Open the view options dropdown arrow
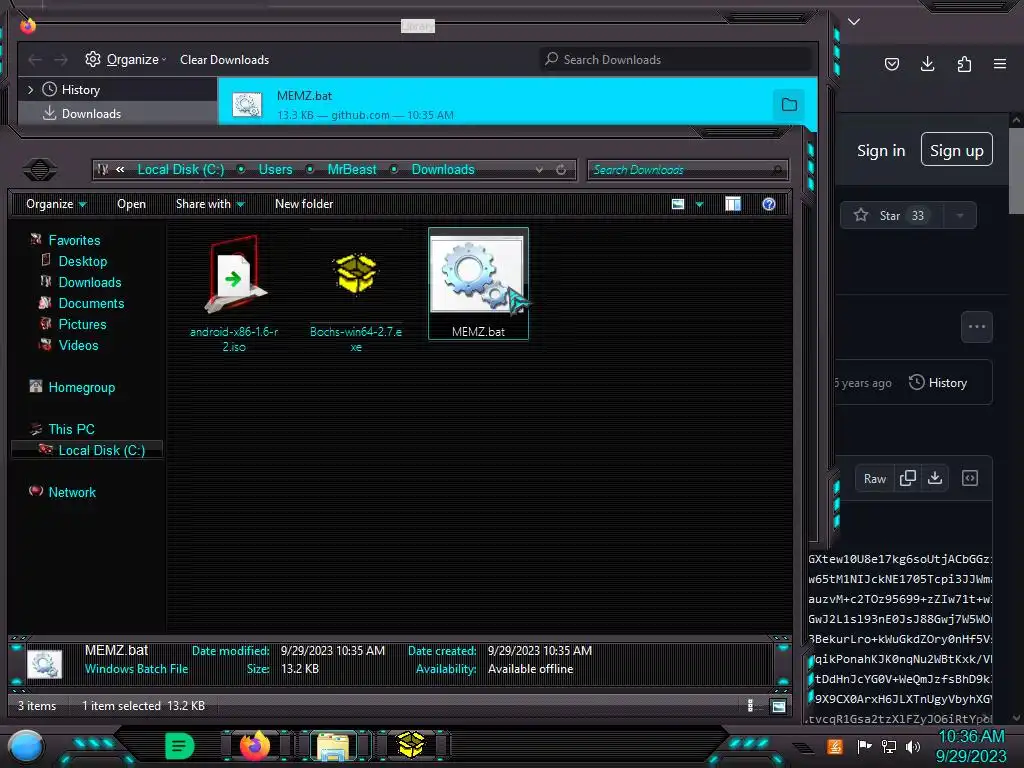1024x768 pixels. tap(699, 204)
